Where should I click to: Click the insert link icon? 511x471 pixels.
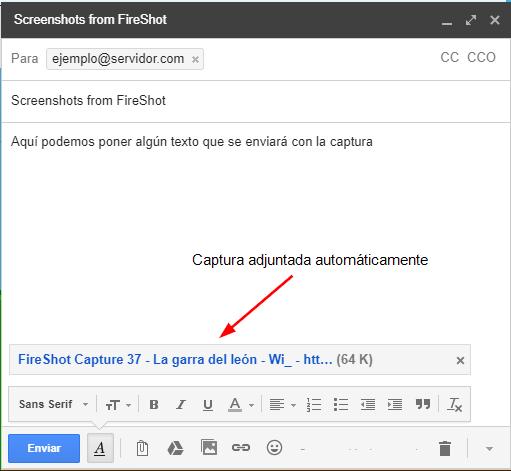[241, 447]
